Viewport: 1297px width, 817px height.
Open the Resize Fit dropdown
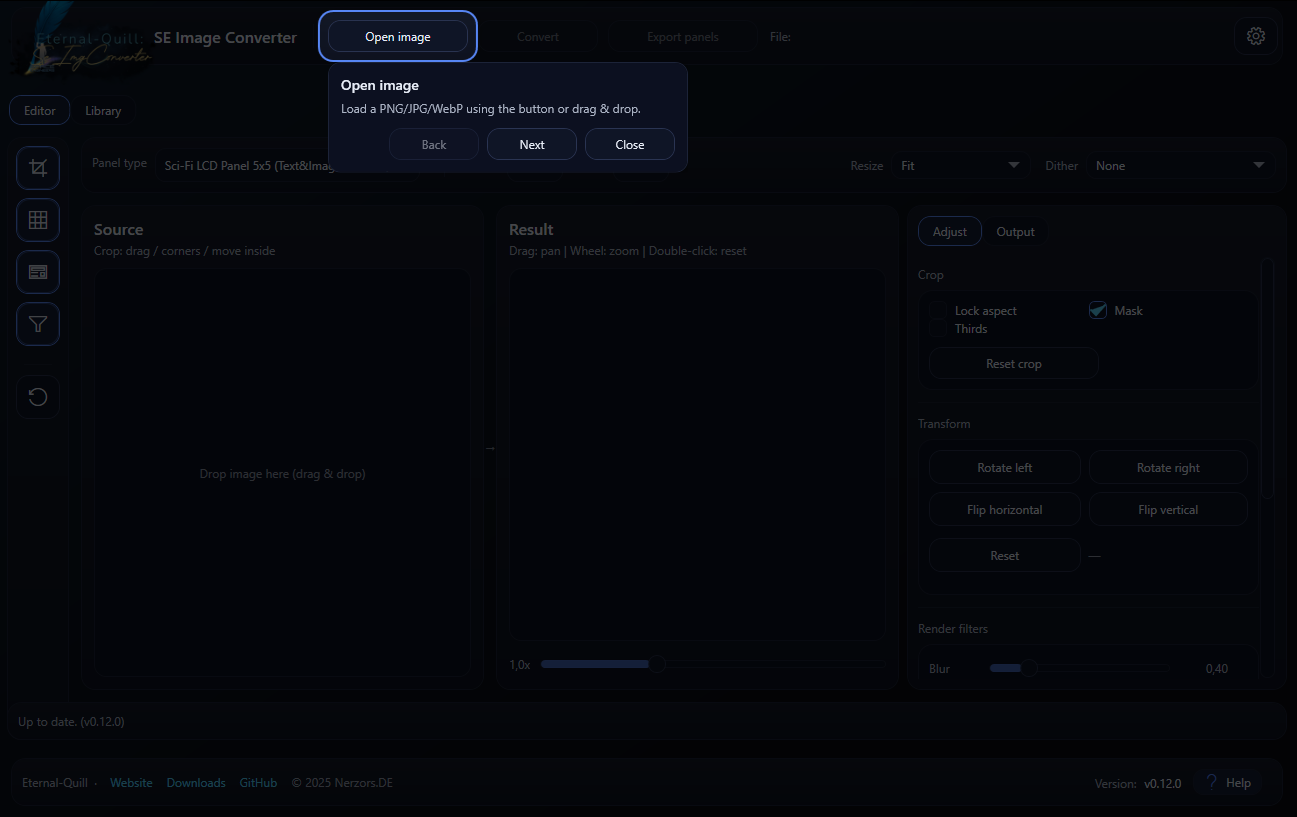pyautogui.click(x=960, y=166)
